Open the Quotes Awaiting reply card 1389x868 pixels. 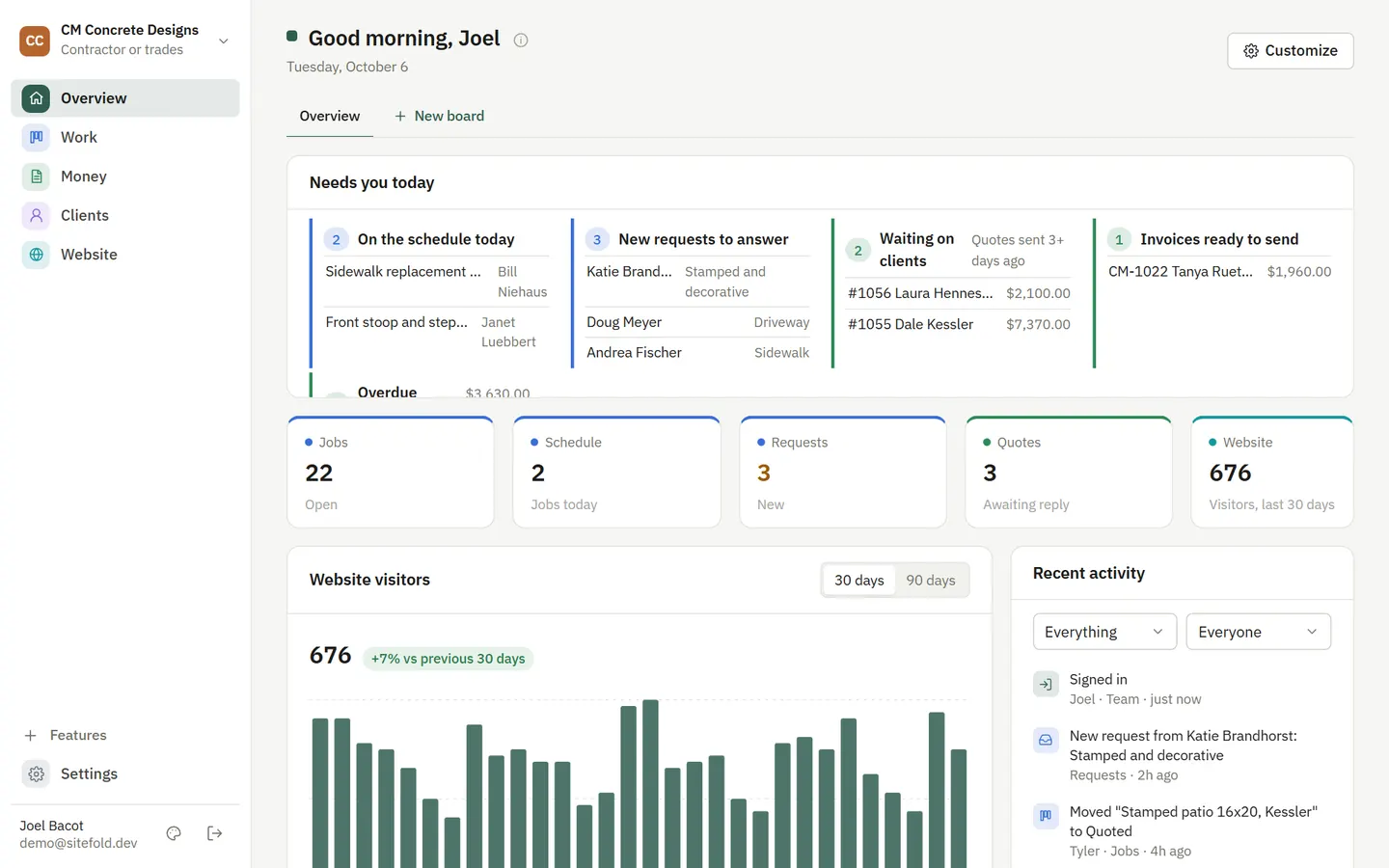1069,473
